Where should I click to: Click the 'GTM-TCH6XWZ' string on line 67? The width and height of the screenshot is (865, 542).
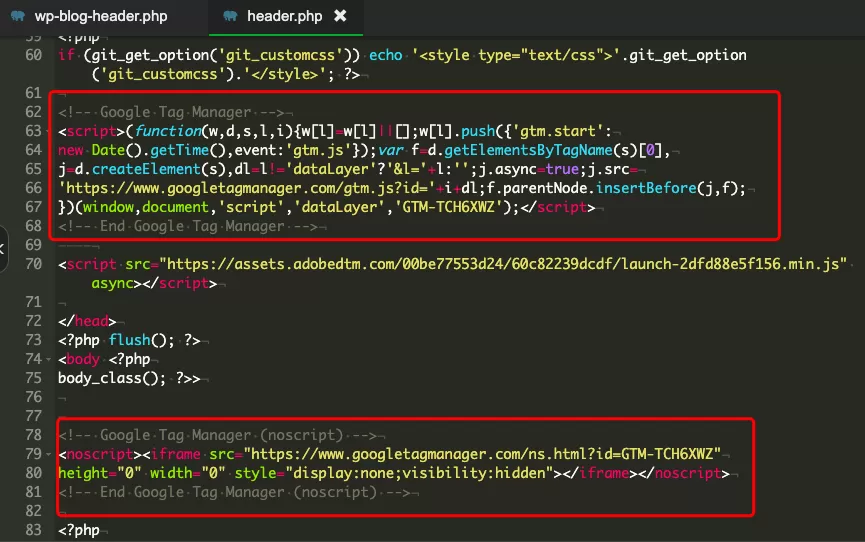point(448,208)
